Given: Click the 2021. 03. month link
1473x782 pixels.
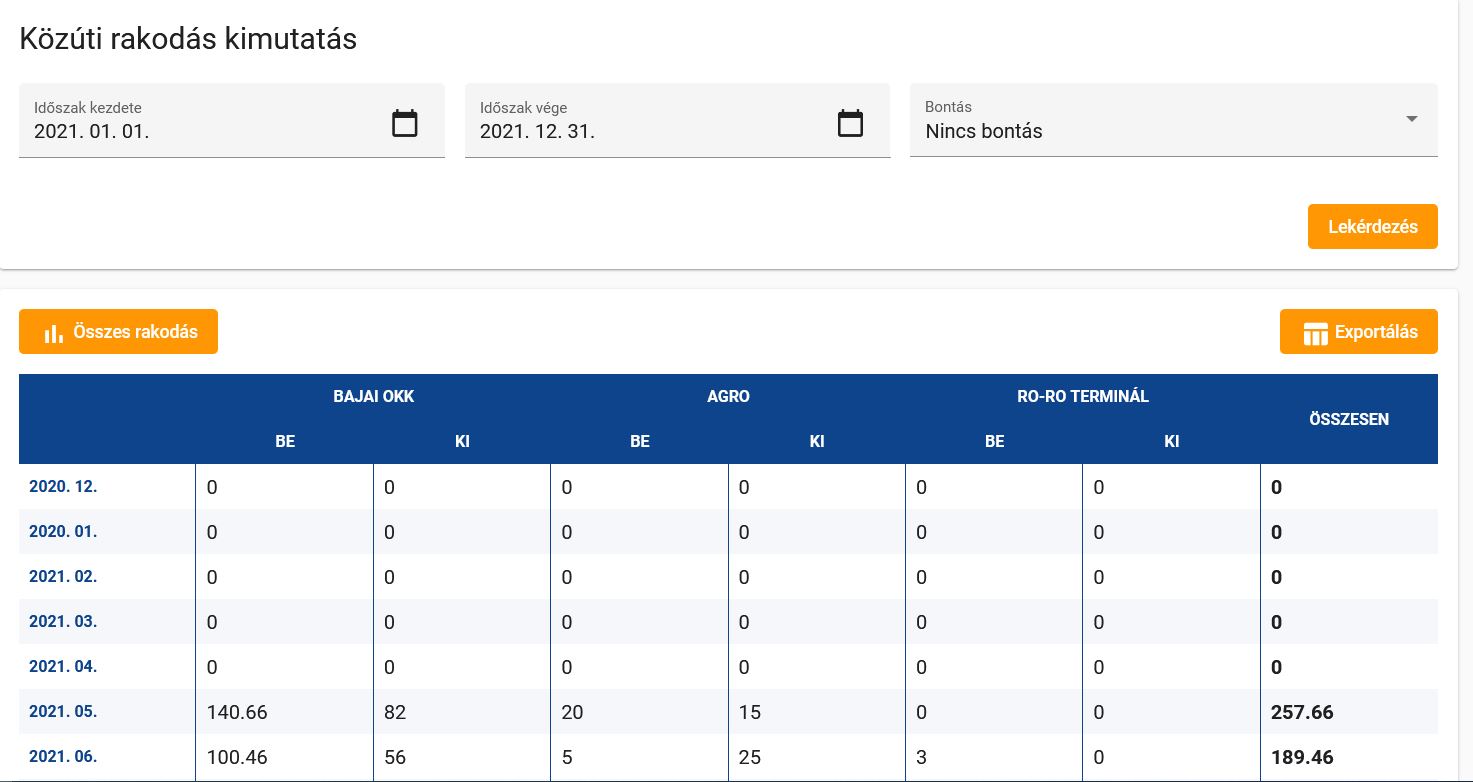Looking at the screenshot, I should coord(63,622).
